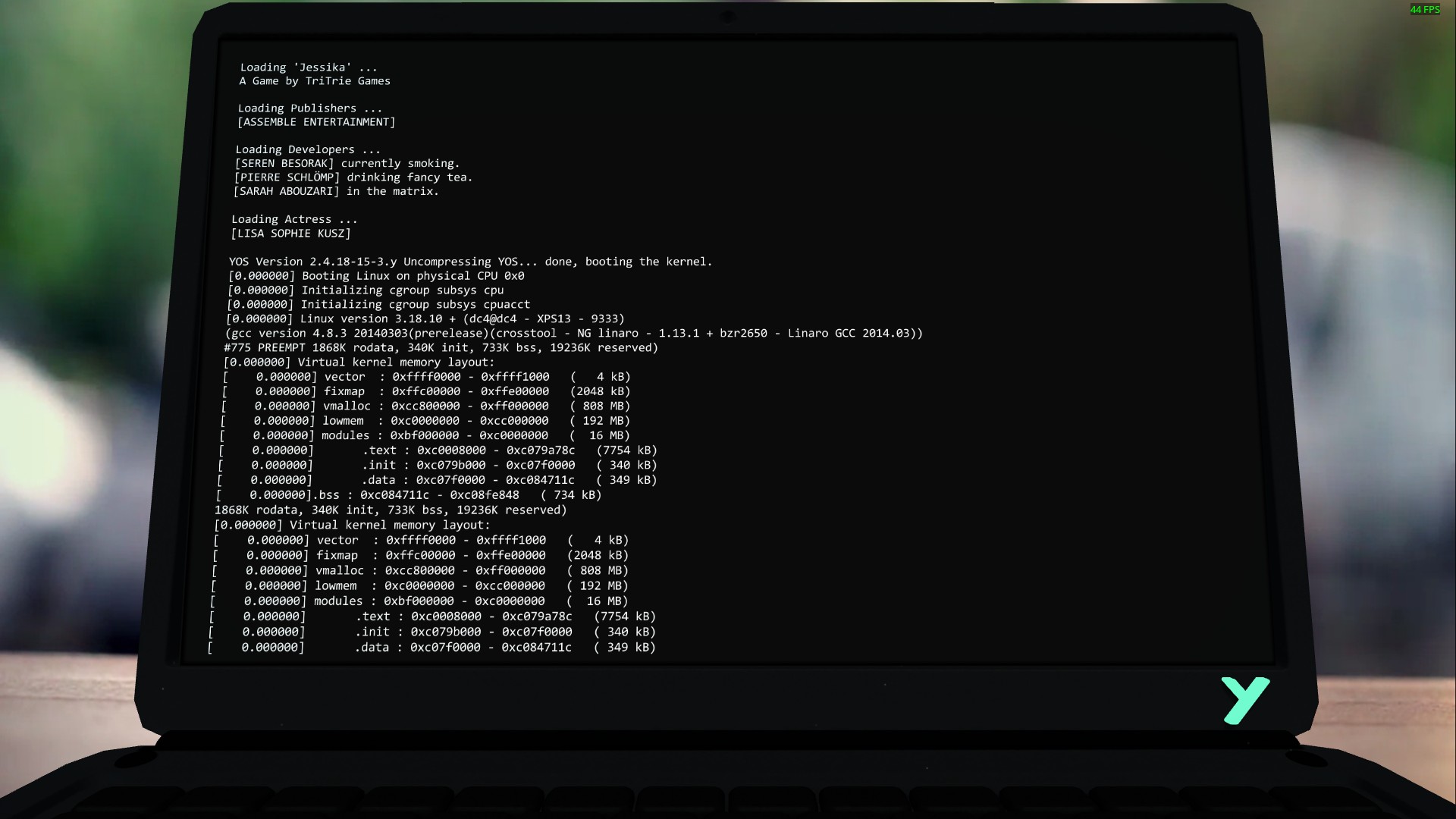Click the "Loading Developers ..." line
Screen dimensions: 1456x819
307,150
